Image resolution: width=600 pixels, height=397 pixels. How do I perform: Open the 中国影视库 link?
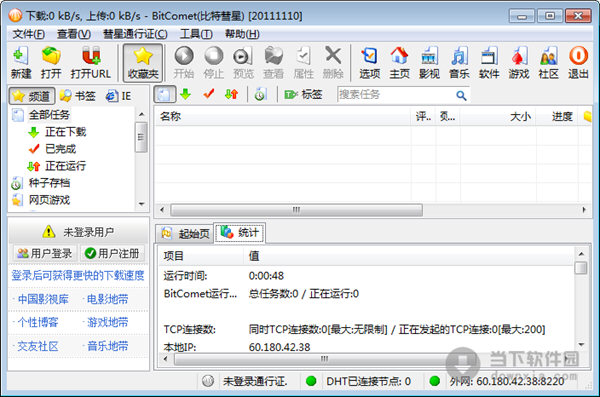(x=43, y=299)
